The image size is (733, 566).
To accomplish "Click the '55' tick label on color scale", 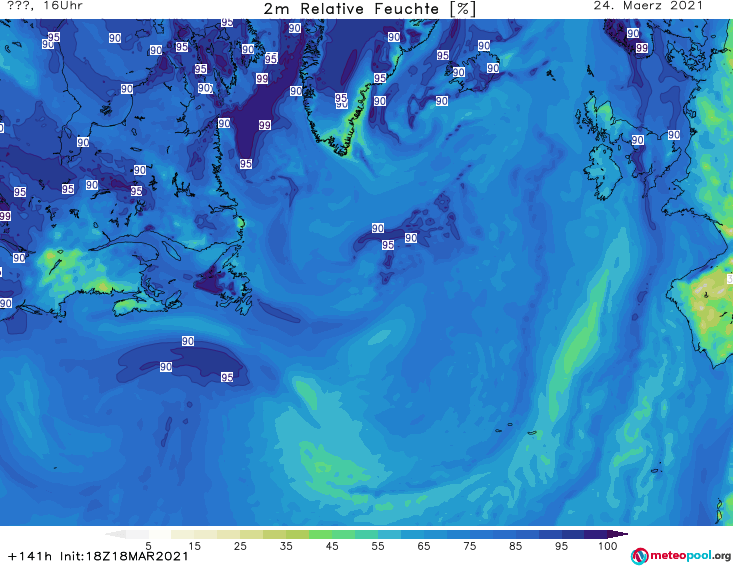I will pyautogui.click(x=378, y=546).
